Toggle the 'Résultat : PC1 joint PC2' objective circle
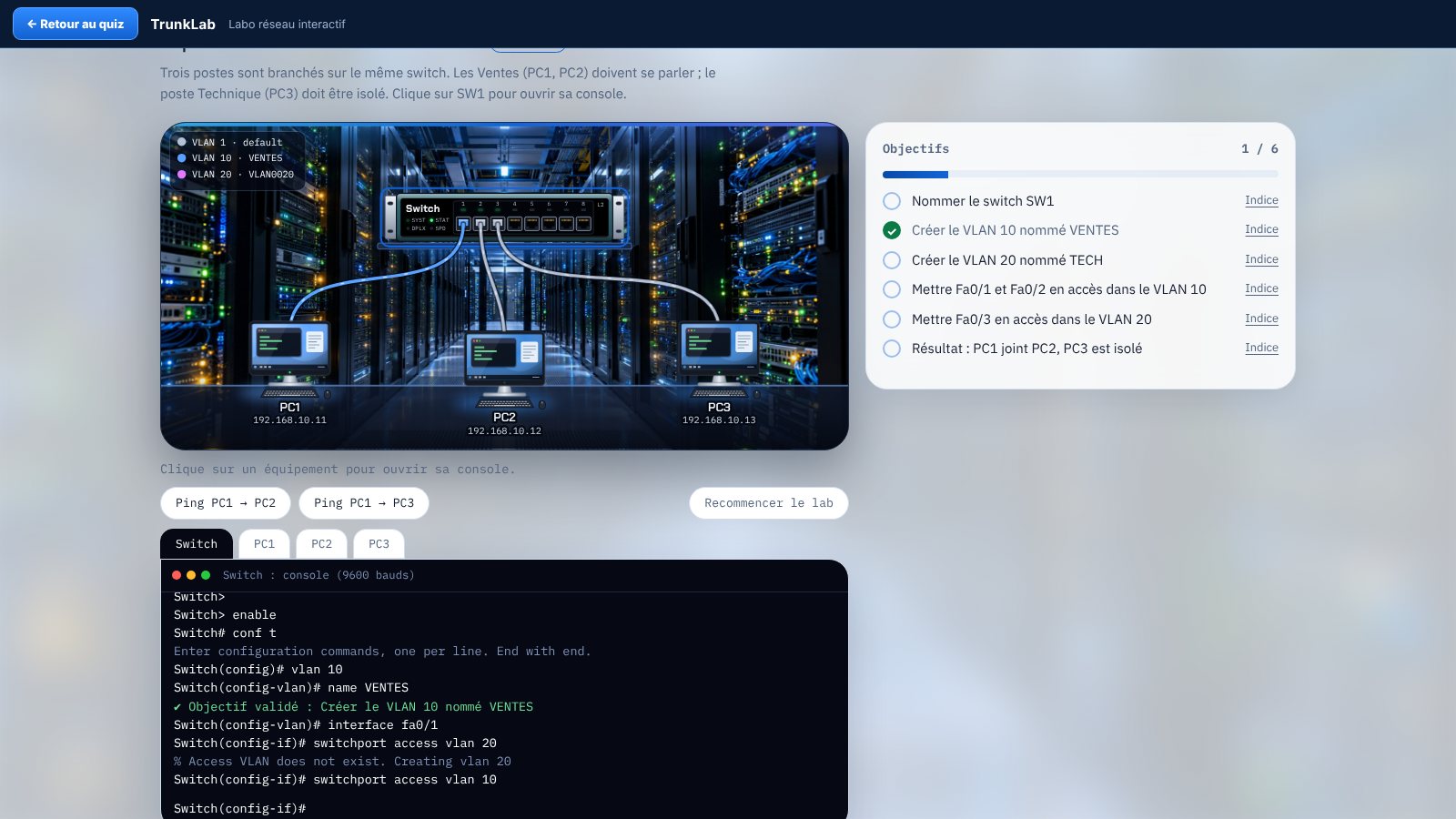 click(x=892, y=349)
